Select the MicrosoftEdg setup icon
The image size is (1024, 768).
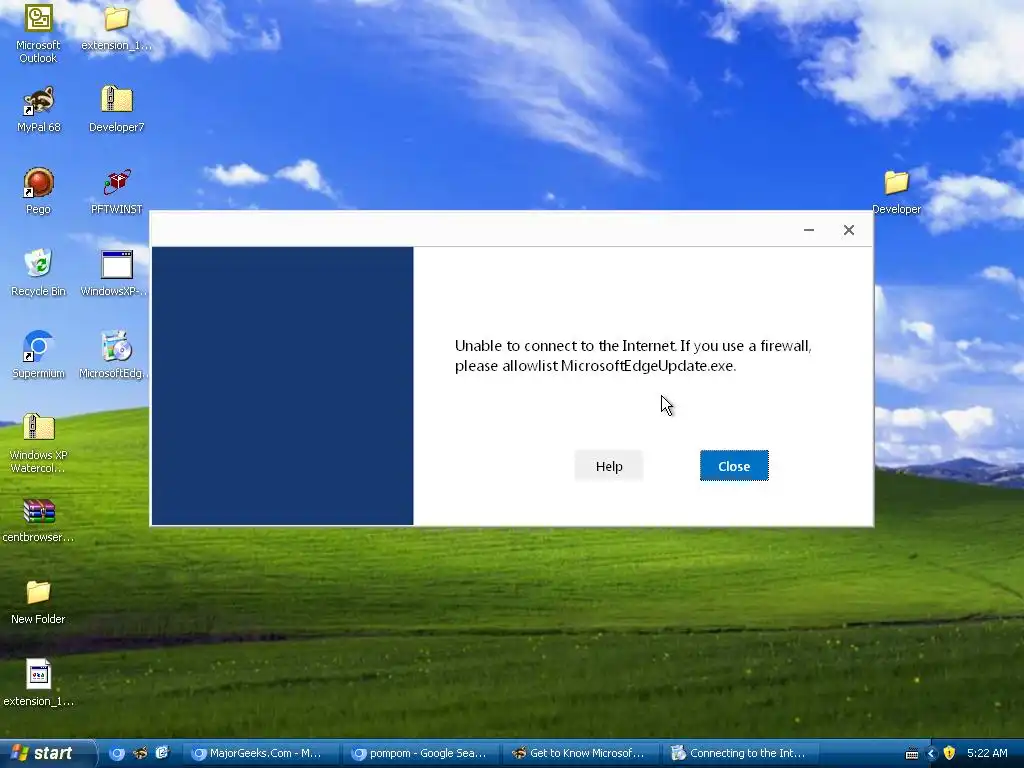click(116, 355)
